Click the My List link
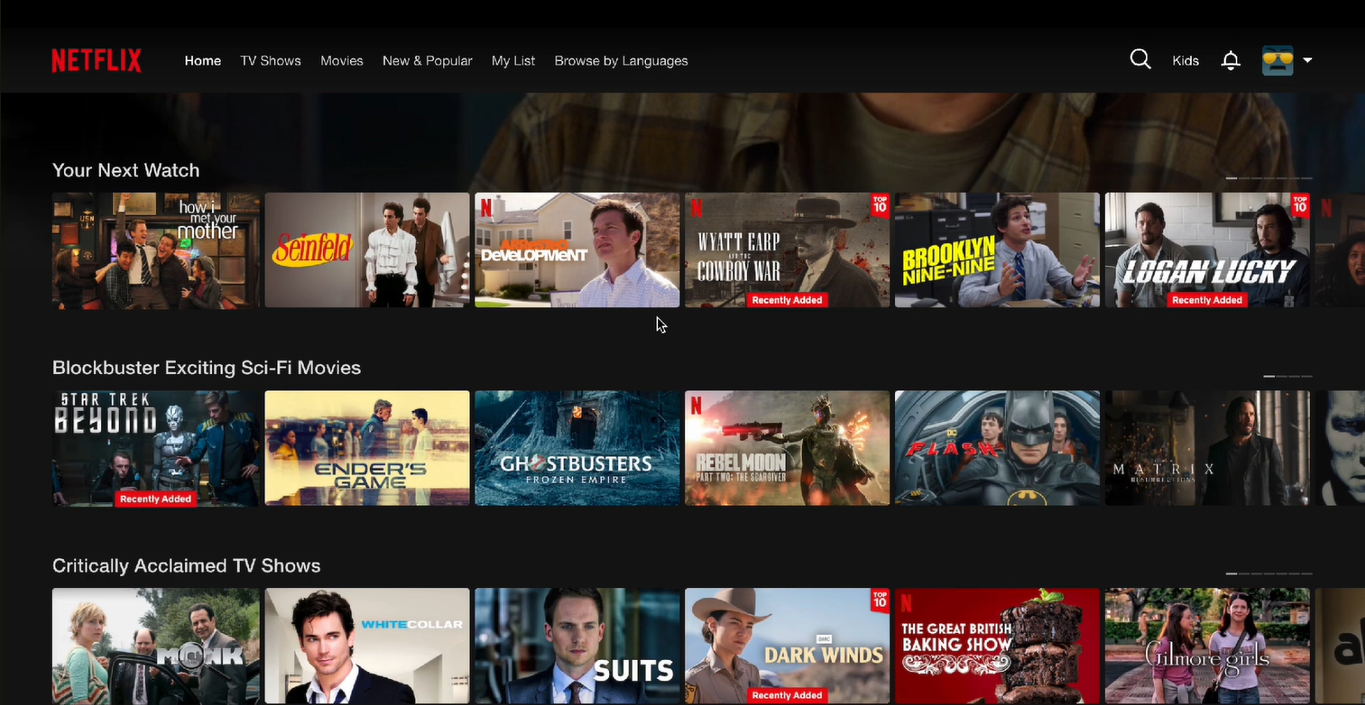The image size is (1365, 705). tap(513, 60)
